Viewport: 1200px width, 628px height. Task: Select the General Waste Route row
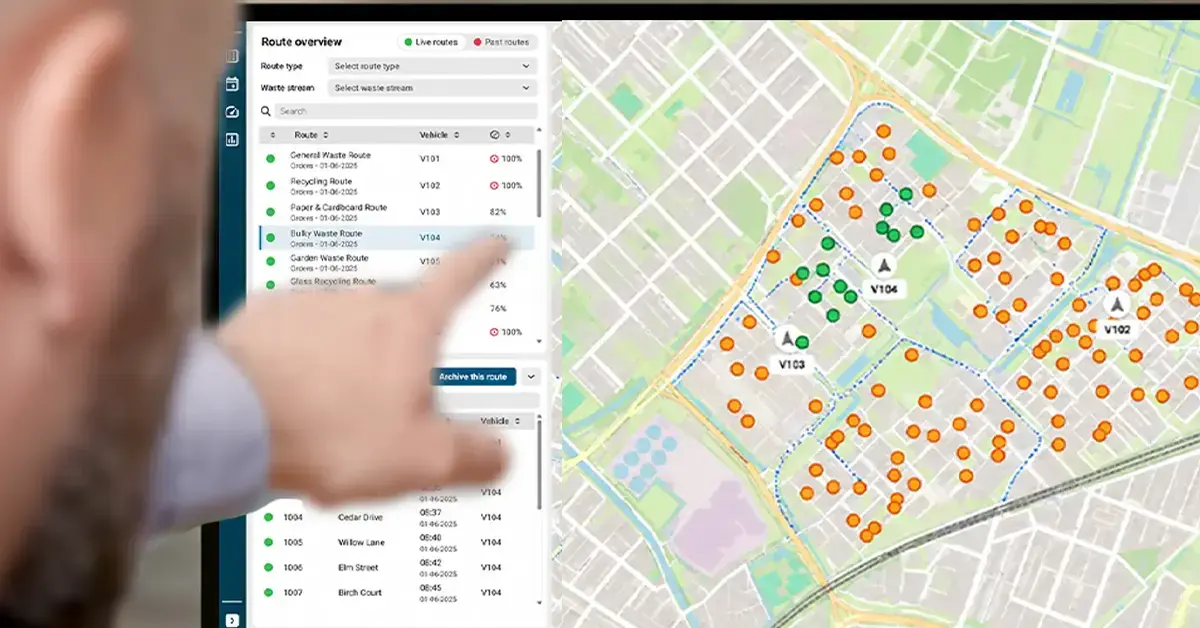(397, 159)
